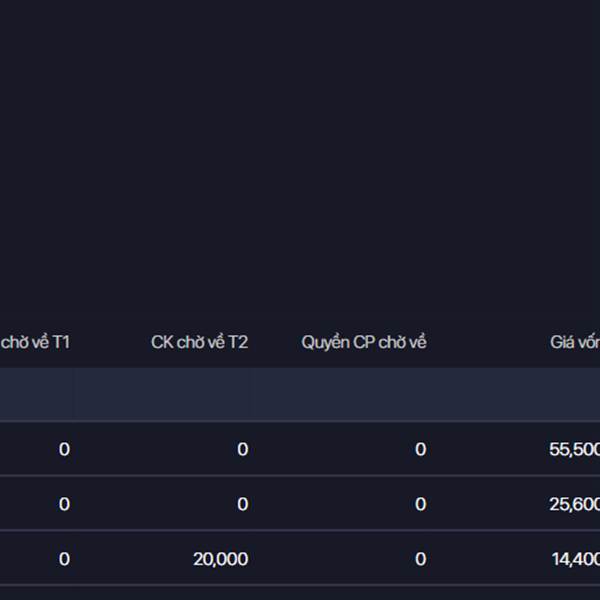Select second row's chờ về T1 value
Screen dimensions: 600x600
tap(64, 504)
